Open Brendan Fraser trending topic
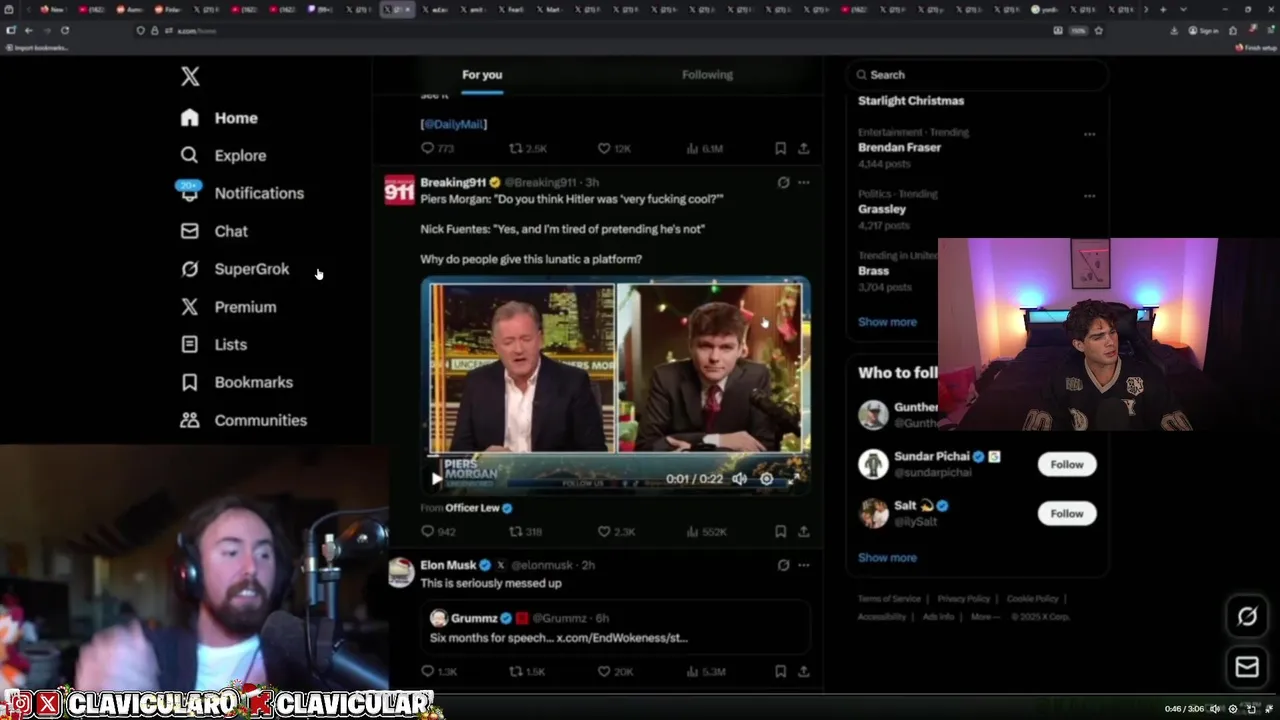The image size is (1280, 720). [x=899, y=147]
